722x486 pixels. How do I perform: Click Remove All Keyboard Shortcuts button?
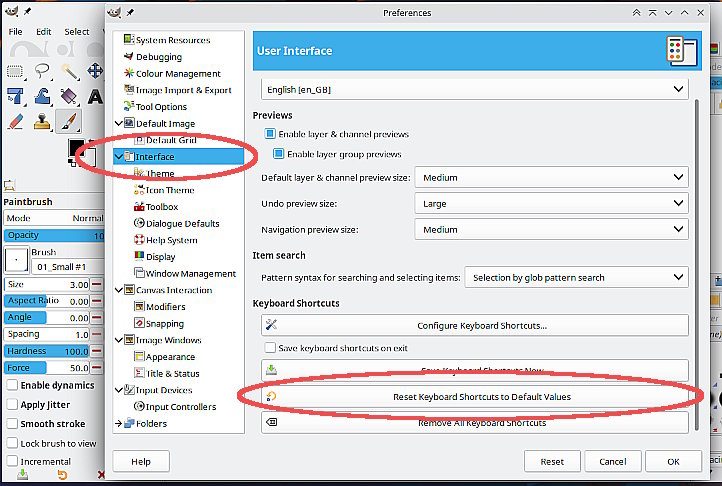475,422
